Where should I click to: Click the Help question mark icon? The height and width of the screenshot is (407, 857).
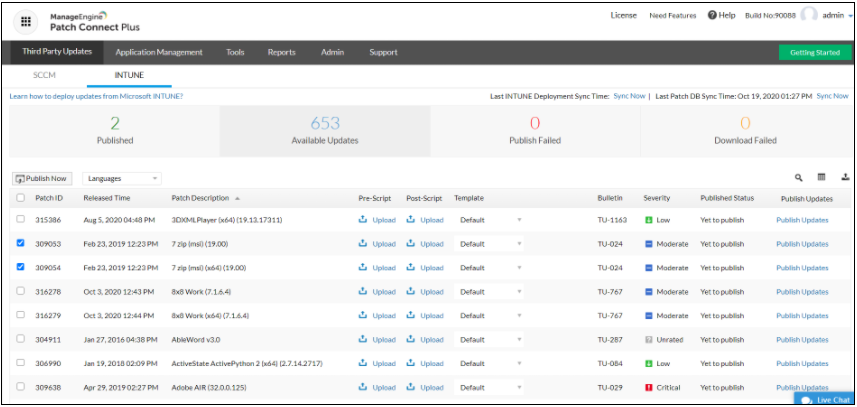tap(712, 15)
